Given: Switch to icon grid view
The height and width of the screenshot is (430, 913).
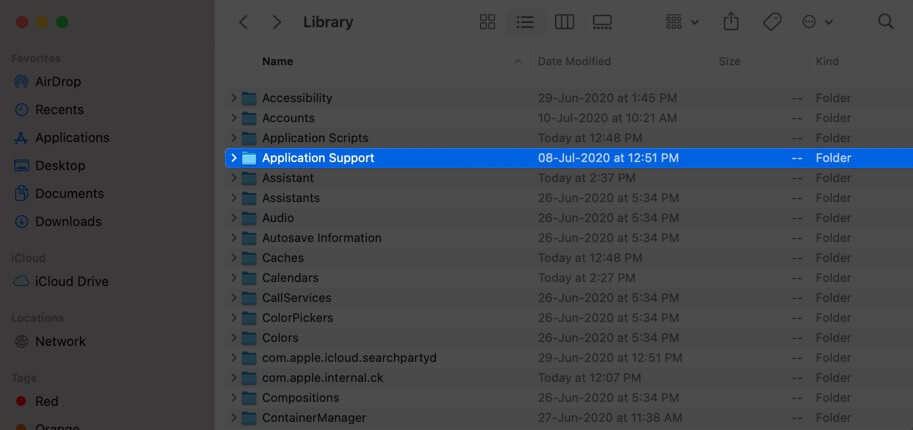Looking at the screenshot, I should tap(487, 22).
